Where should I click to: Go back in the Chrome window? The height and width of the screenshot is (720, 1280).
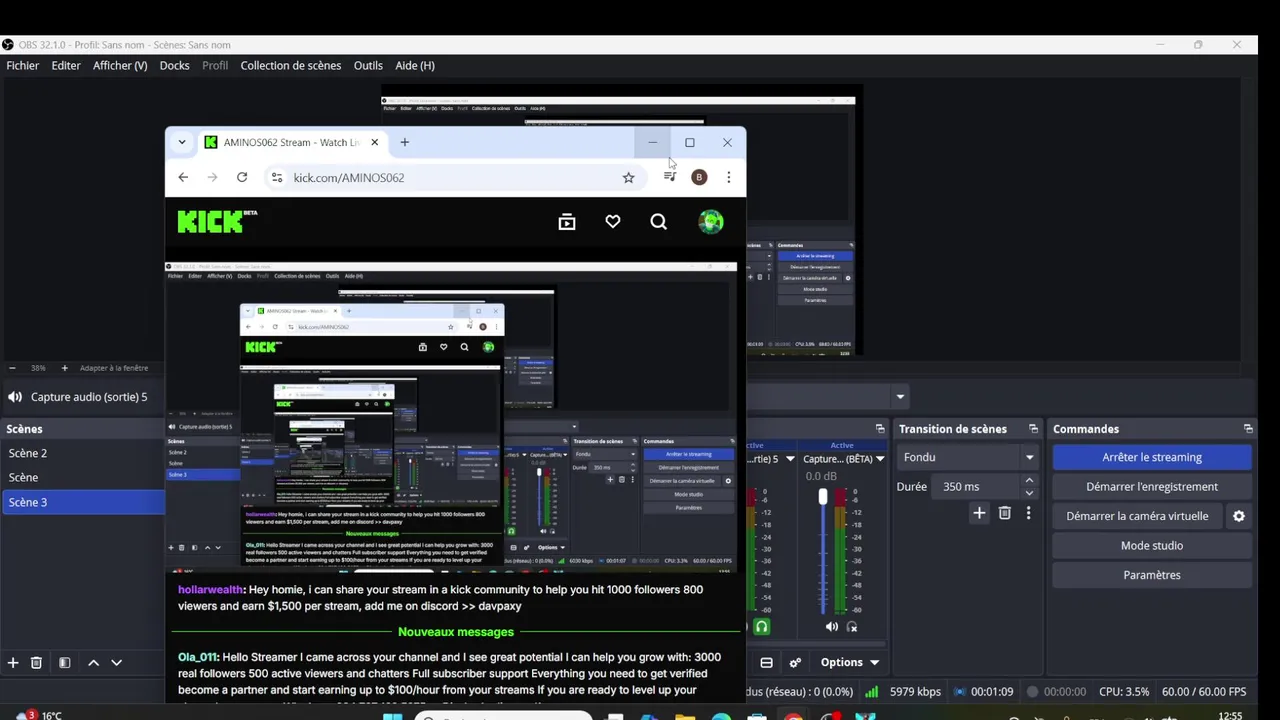[183, 177]
